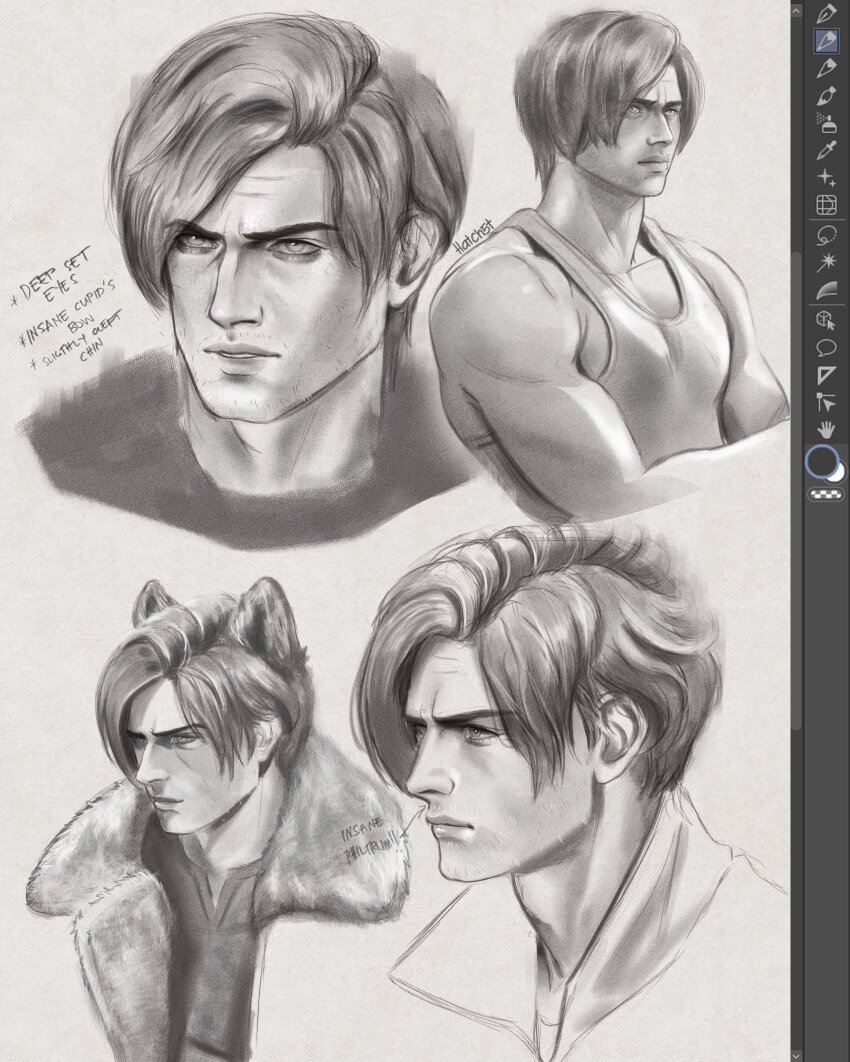This screenshot has width=850, height=1062.
Task: Select the Move layer arrow tool
Action: 826,402
